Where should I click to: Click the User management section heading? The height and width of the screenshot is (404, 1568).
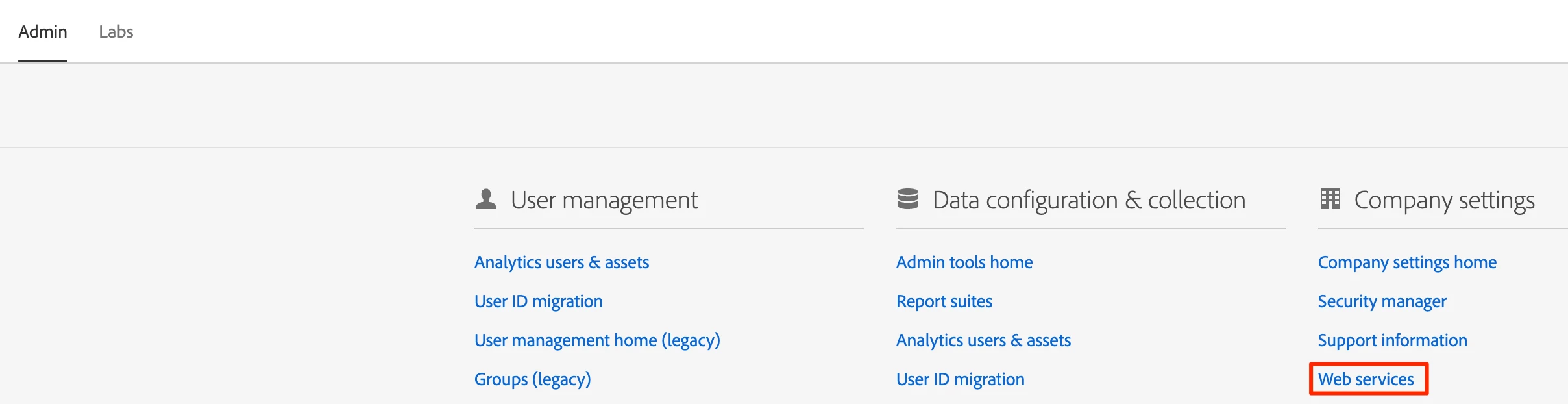(x=604, y=200)
